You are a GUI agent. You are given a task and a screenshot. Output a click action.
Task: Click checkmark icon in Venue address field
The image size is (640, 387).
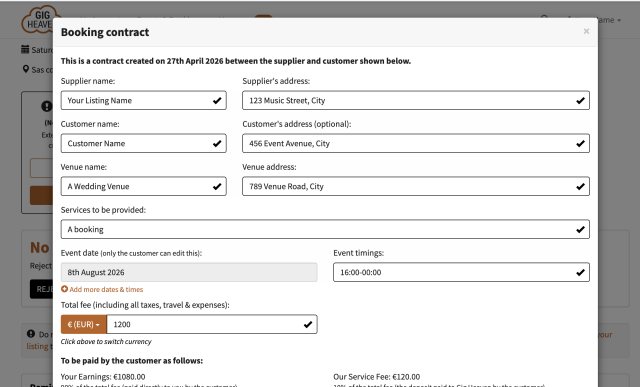[580, 186]
